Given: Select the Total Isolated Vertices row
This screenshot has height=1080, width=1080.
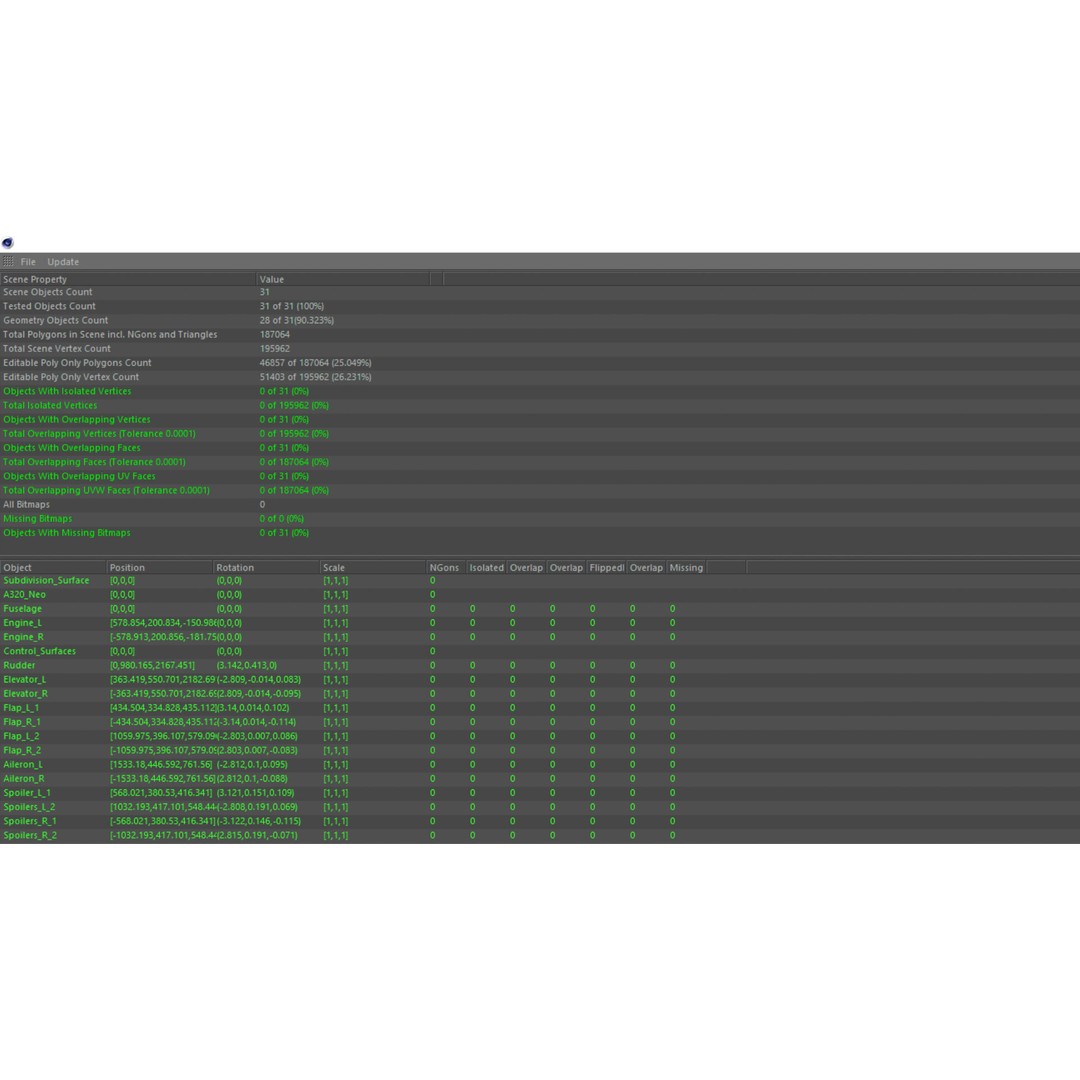Looking at the screenshot, I should point(540,405).
